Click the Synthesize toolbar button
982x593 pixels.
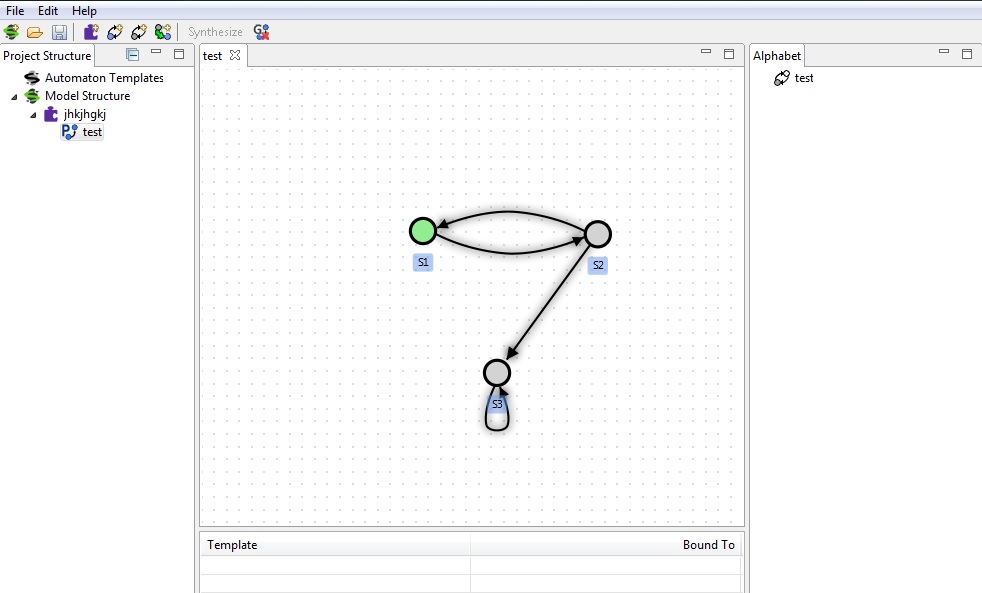pos(215,32)
